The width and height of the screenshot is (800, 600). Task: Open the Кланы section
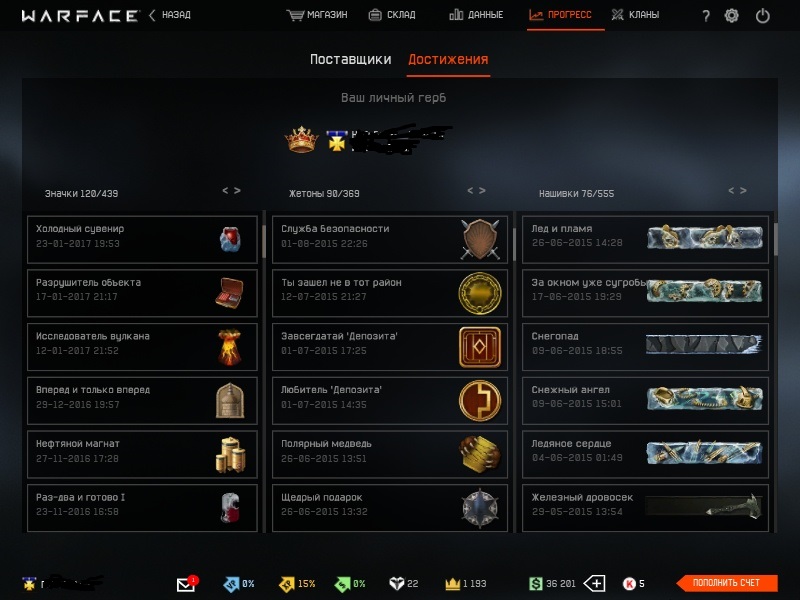(635, 15)
